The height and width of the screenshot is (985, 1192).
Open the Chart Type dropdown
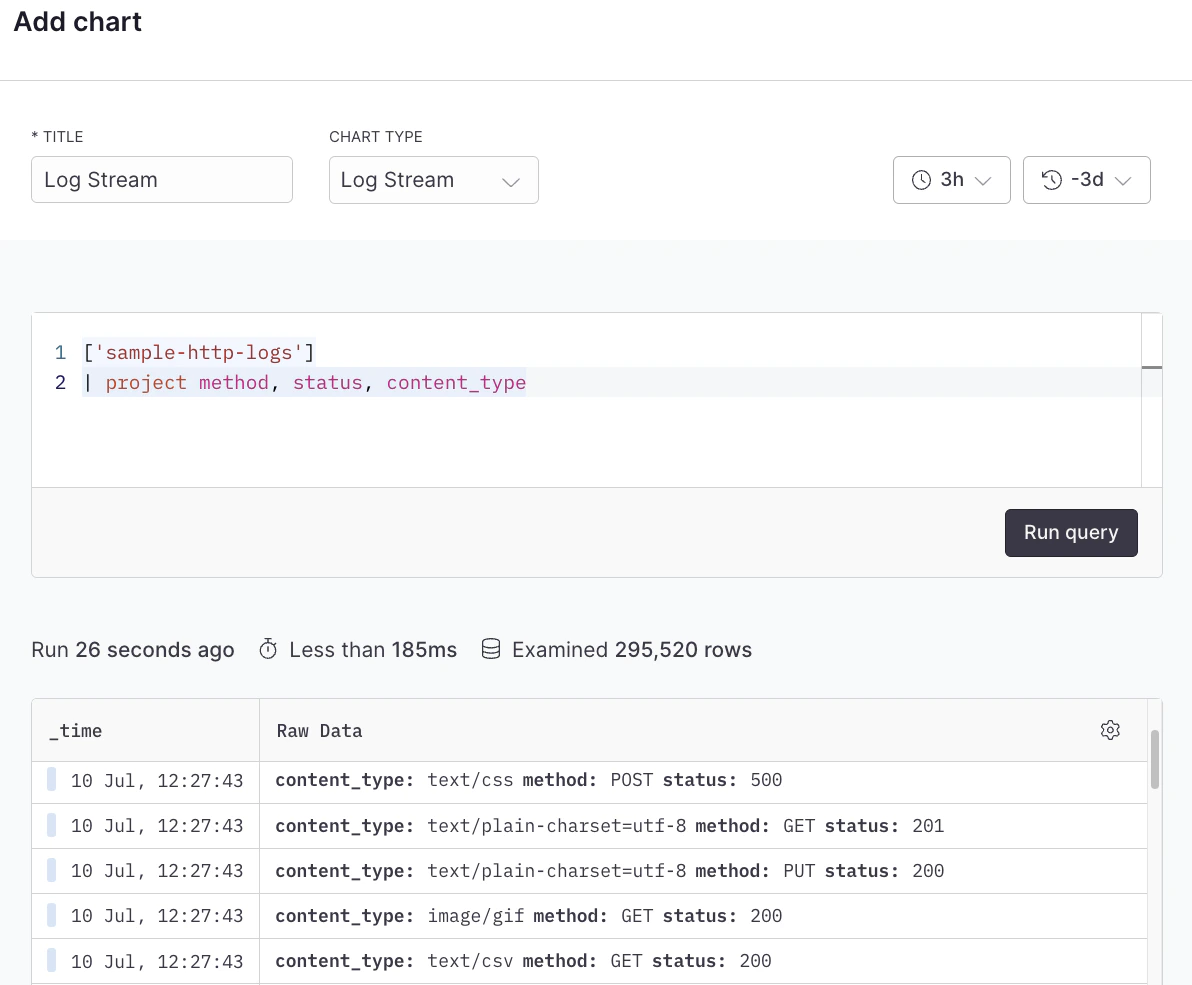click(x=434, y=180)
